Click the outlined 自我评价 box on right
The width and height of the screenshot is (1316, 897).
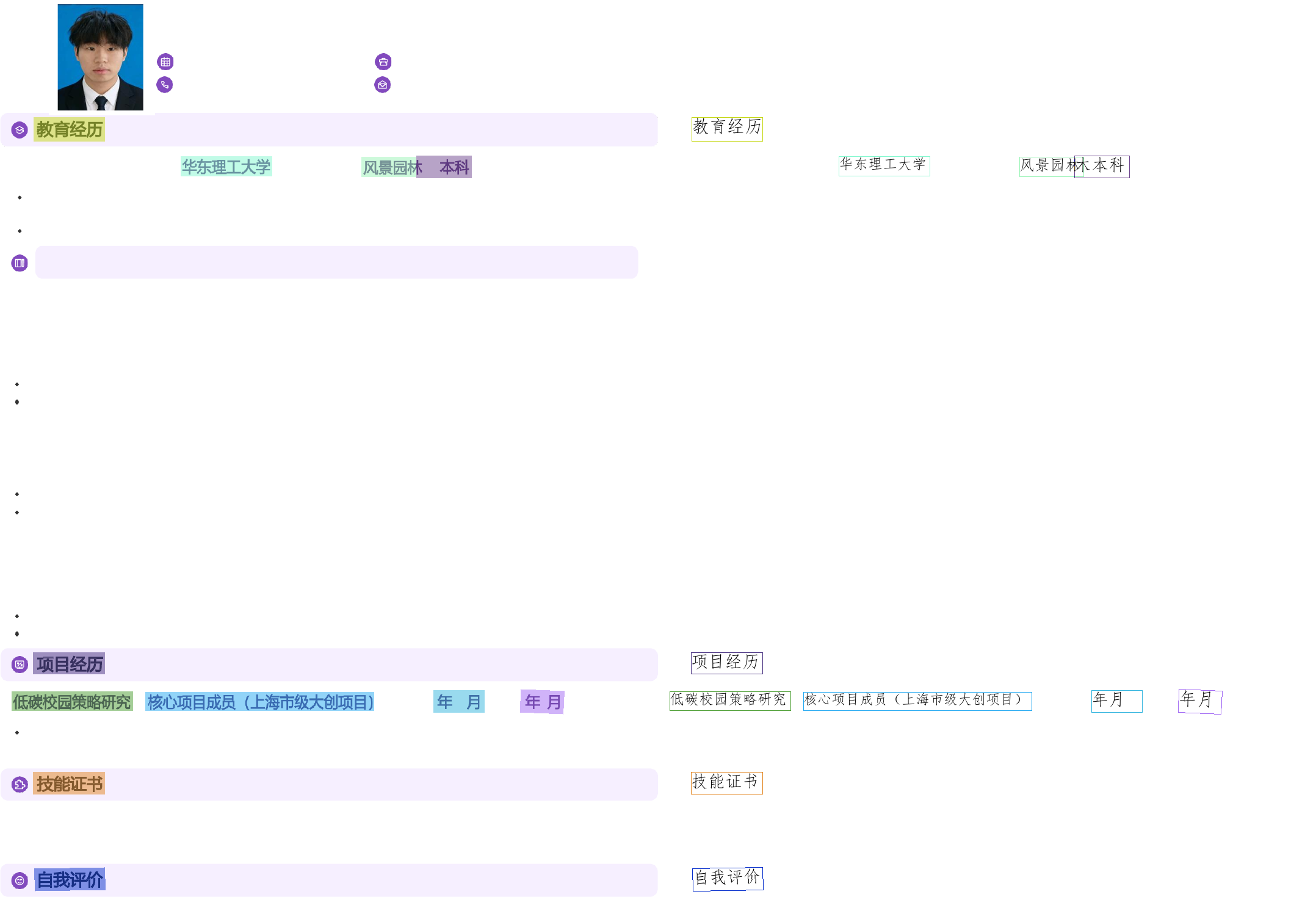coord(728,879)
